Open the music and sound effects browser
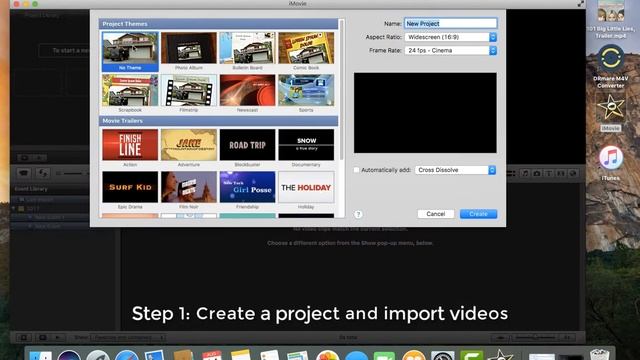Screen dimensions: 640x360 pos(525,173)
